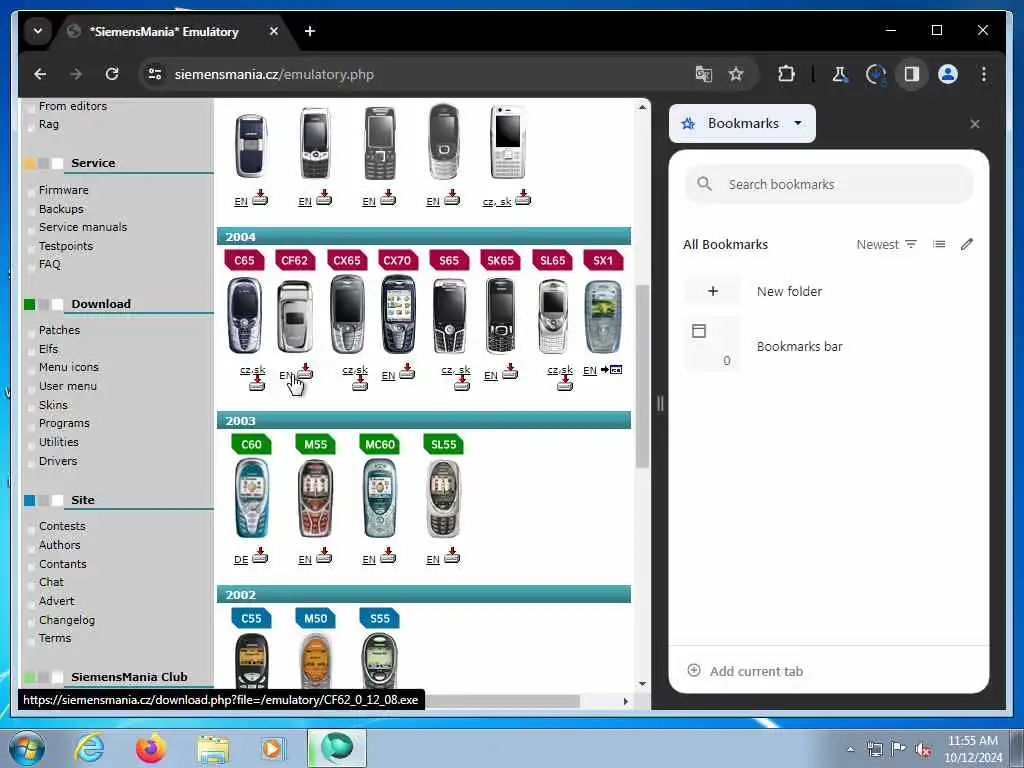
Task: Click the edit bookmarks pencil icon
Action: coord(967,244)
